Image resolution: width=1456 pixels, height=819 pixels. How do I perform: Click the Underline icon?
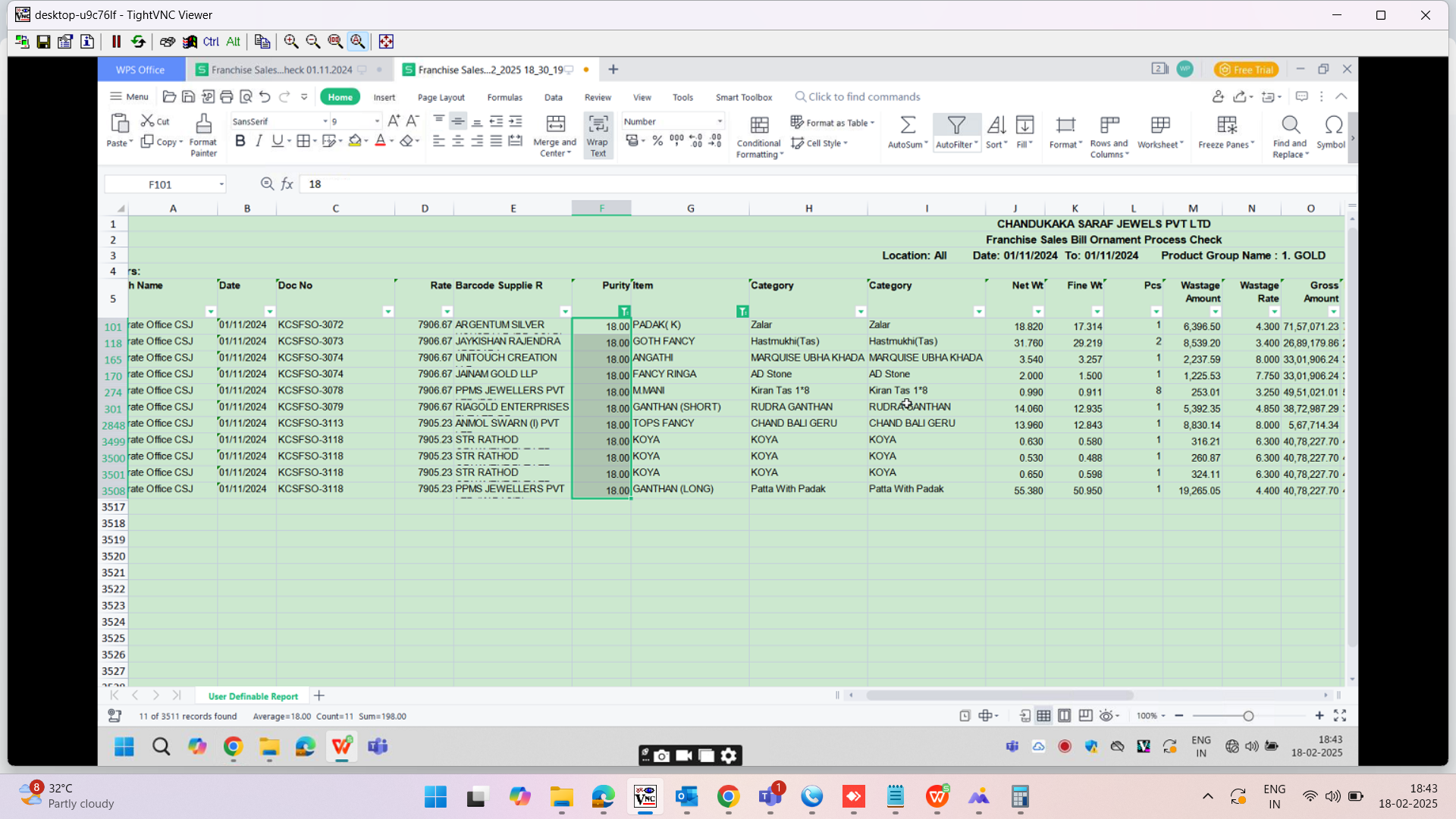(278, 141)
